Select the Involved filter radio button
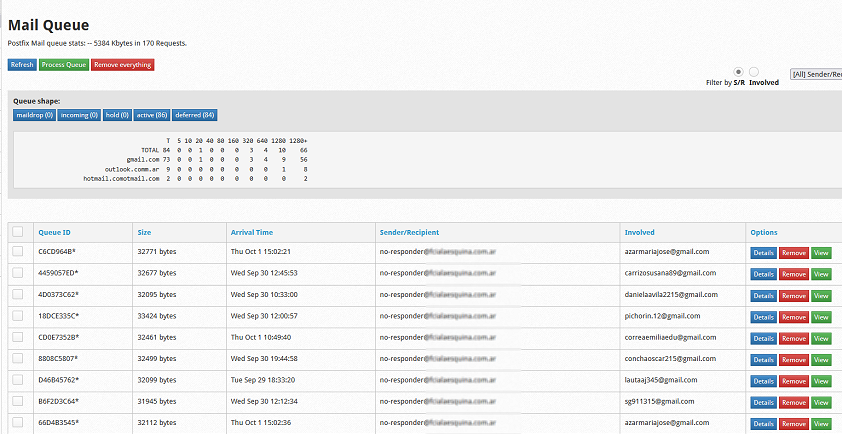This screenshot has height=434, width=842. 754,72
